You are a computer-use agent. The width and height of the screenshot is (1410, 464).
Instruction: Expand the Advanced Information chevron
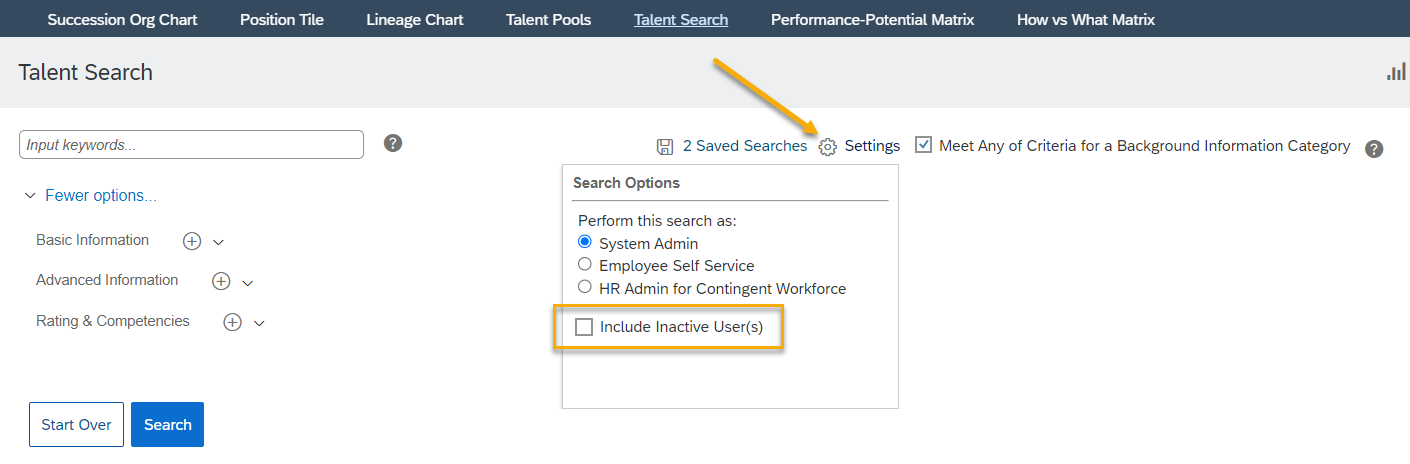[248, 283]
